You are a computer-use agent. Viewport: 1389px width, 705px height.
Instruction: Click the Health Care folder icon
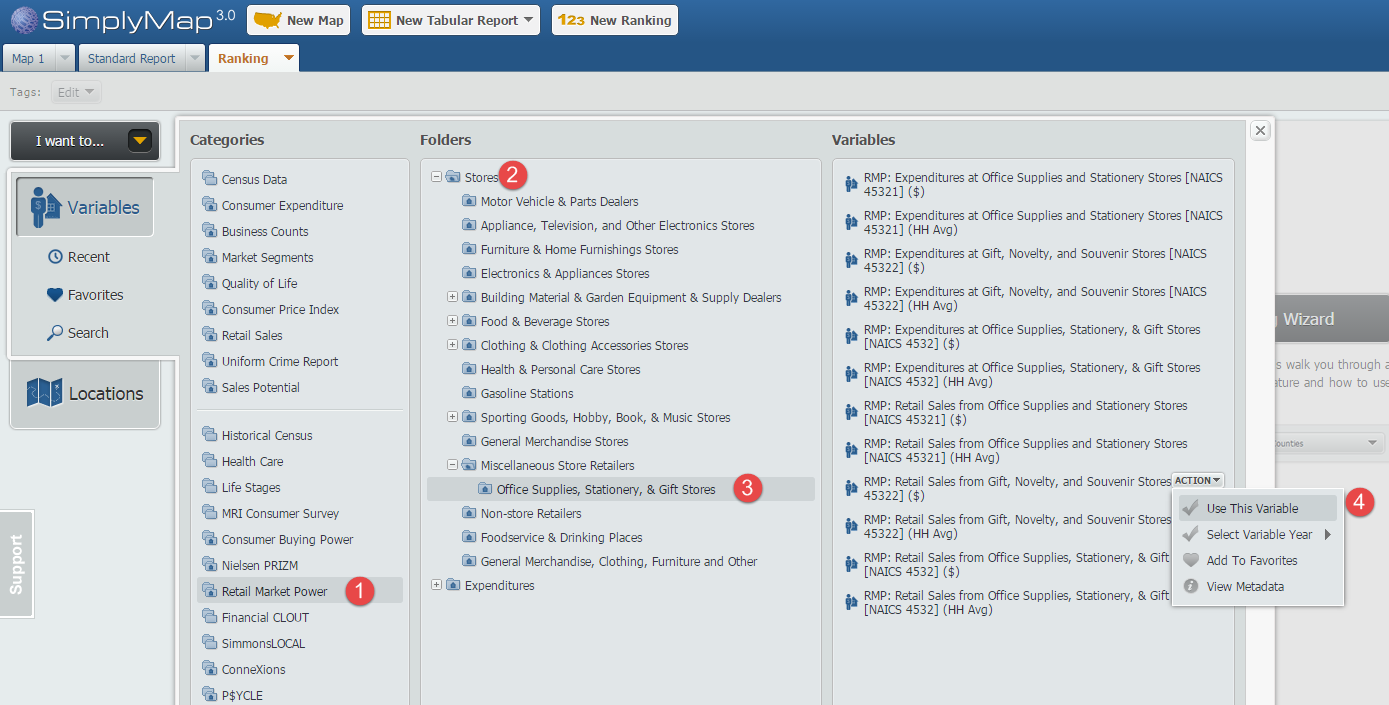tap(209, 460)
